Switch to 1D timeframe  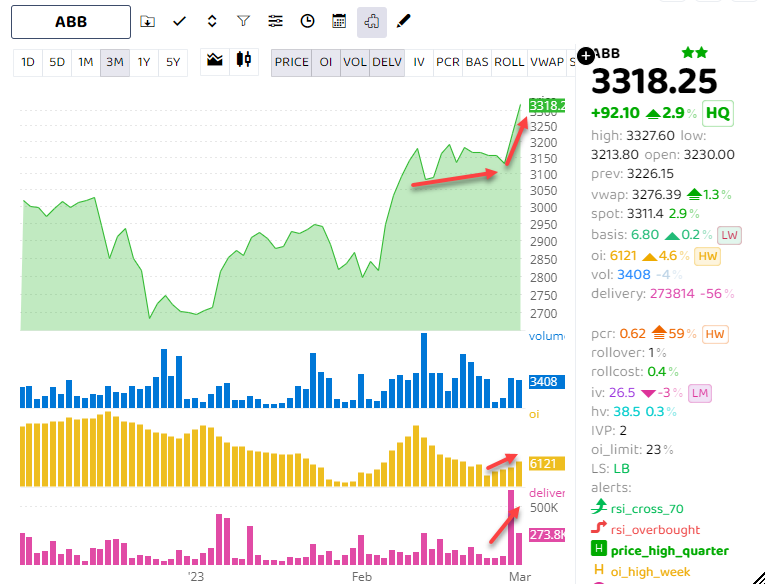[x=28, y=62]
